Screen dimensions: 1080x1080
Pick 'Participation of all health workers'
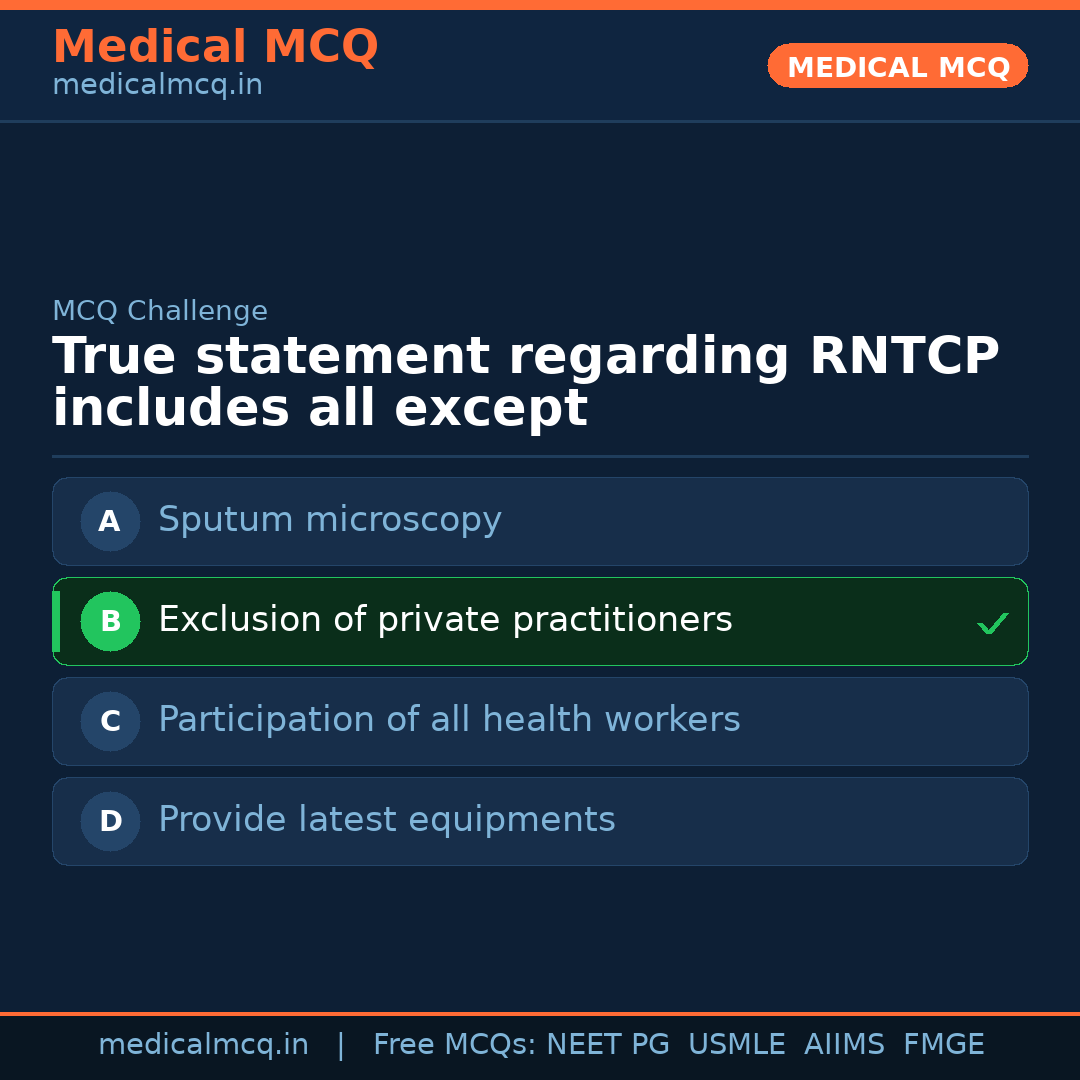(449, 720)
